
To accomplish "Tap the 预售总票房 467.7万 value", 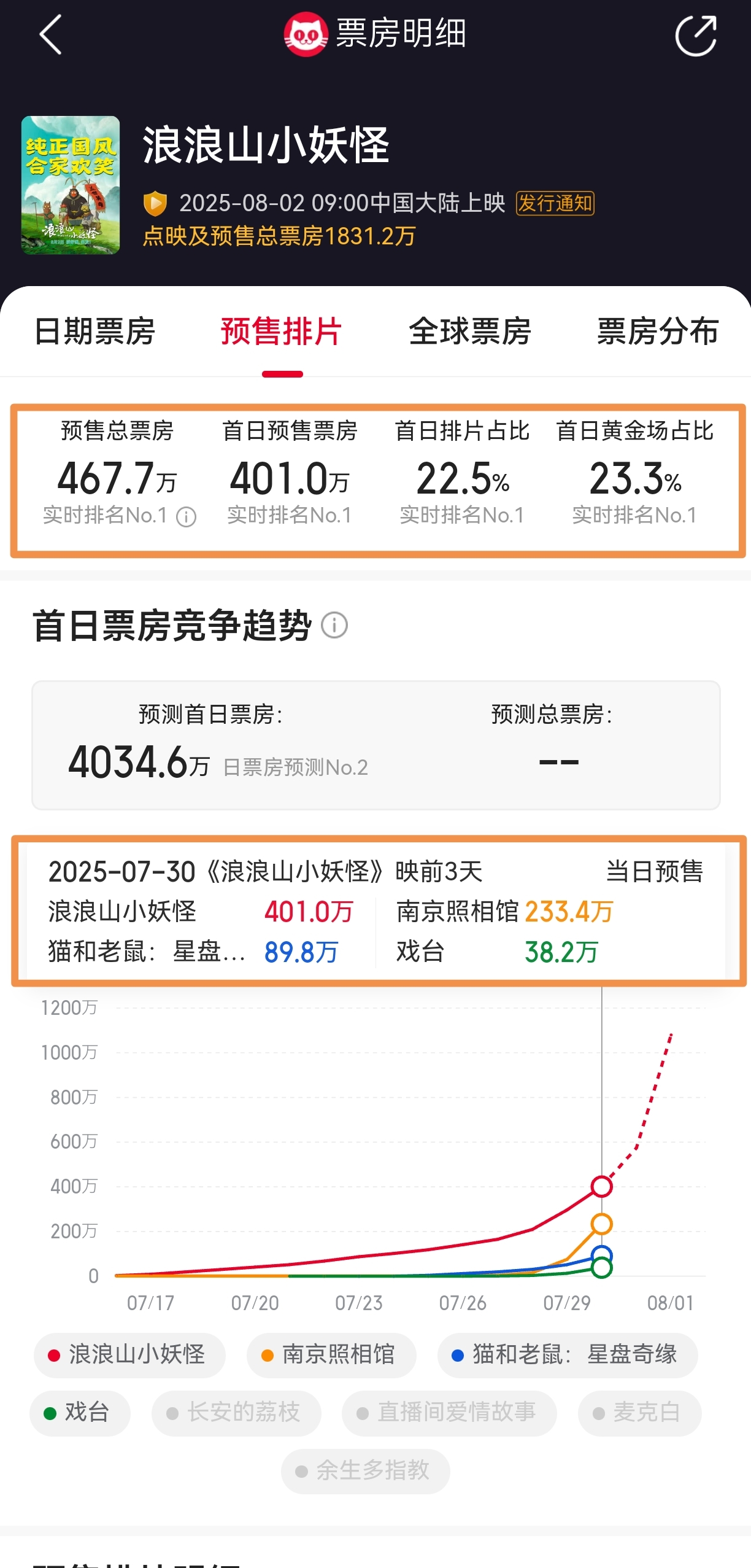I will [117, 479].
